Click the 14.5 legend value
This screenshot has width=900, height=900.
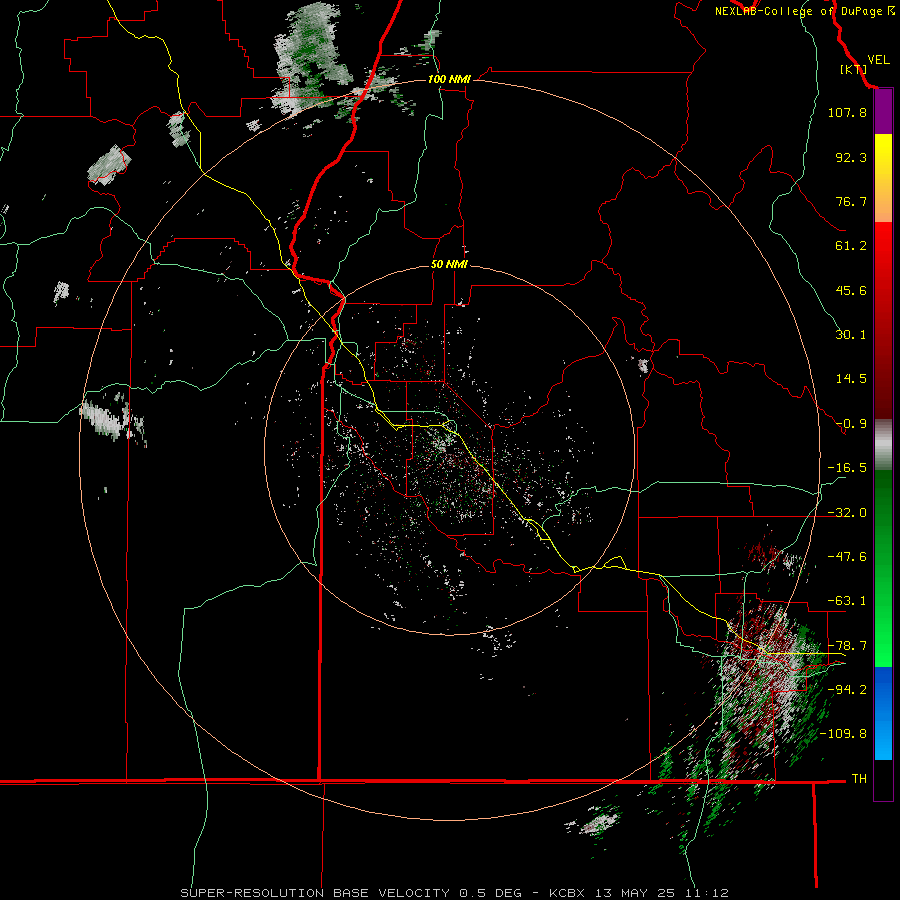[x=851, y=379]
